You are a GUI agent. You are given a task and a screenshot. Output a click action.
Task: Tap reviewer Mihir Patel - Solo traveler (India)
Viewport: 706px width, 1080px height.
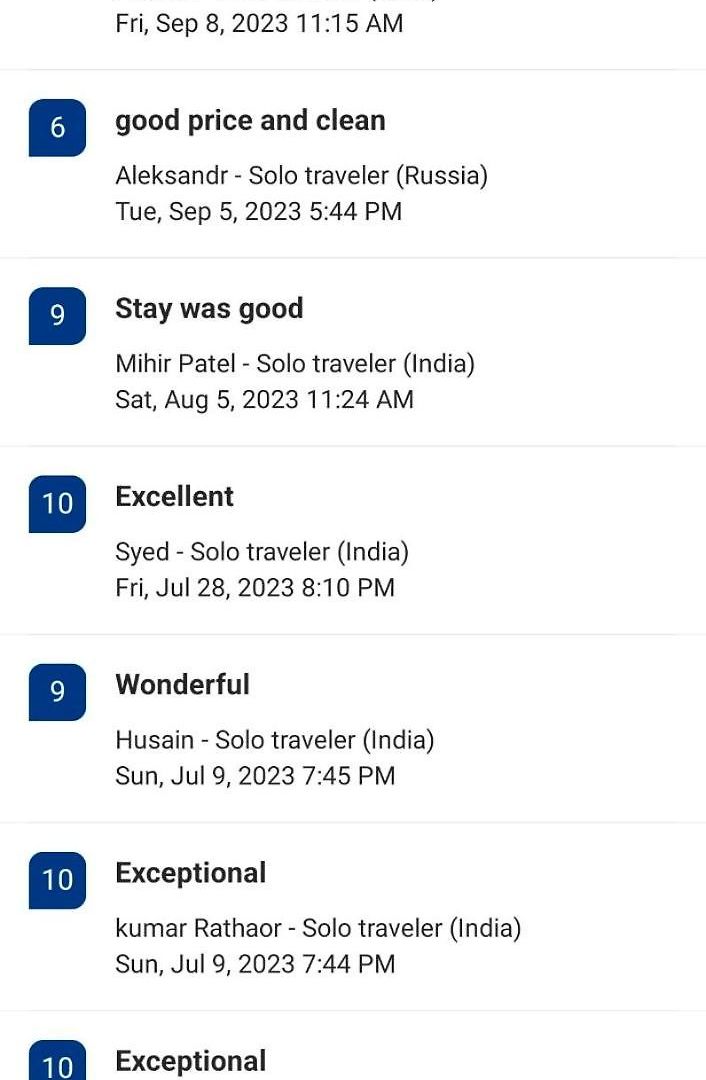[x=295, y=364]
